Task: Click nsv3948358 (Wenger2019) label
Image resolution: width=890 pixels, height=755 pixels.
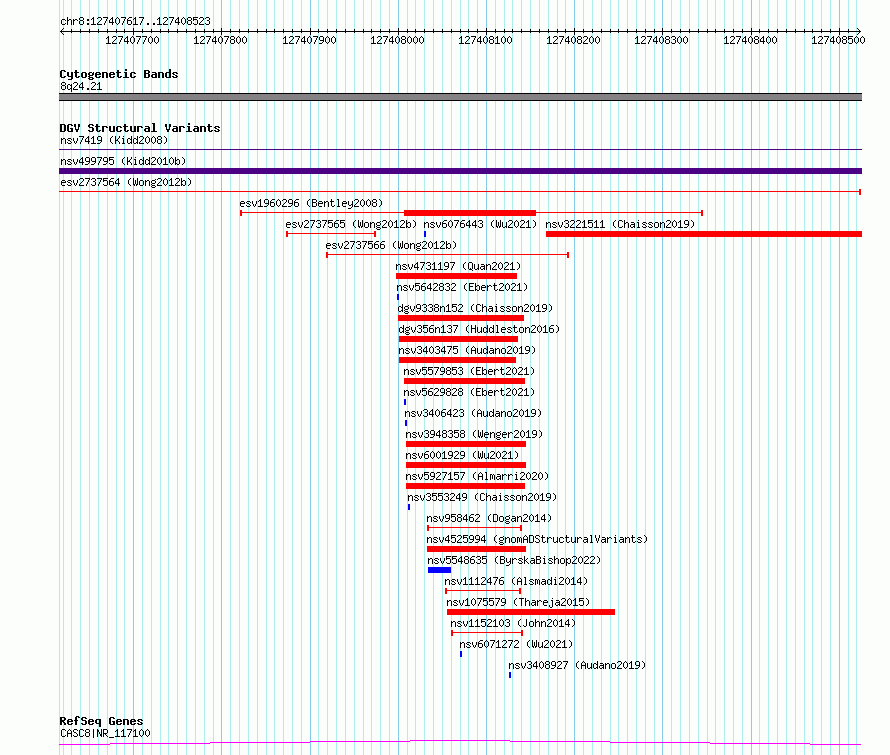Action: click(x=474, y=434)
